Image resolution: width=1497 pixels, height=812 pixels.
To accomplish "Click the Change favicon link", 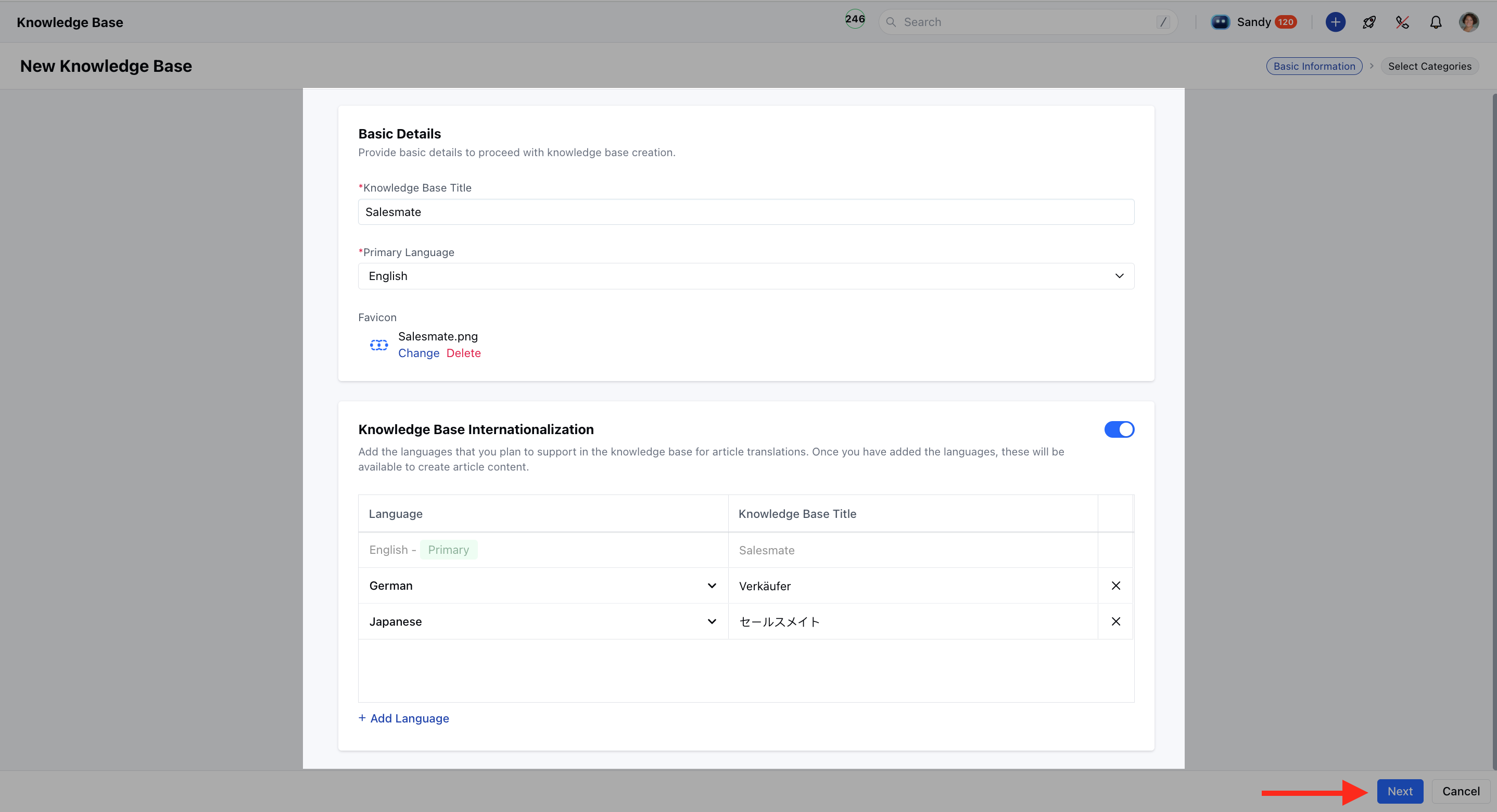I will pyautogui.click(x=418, y=353).
